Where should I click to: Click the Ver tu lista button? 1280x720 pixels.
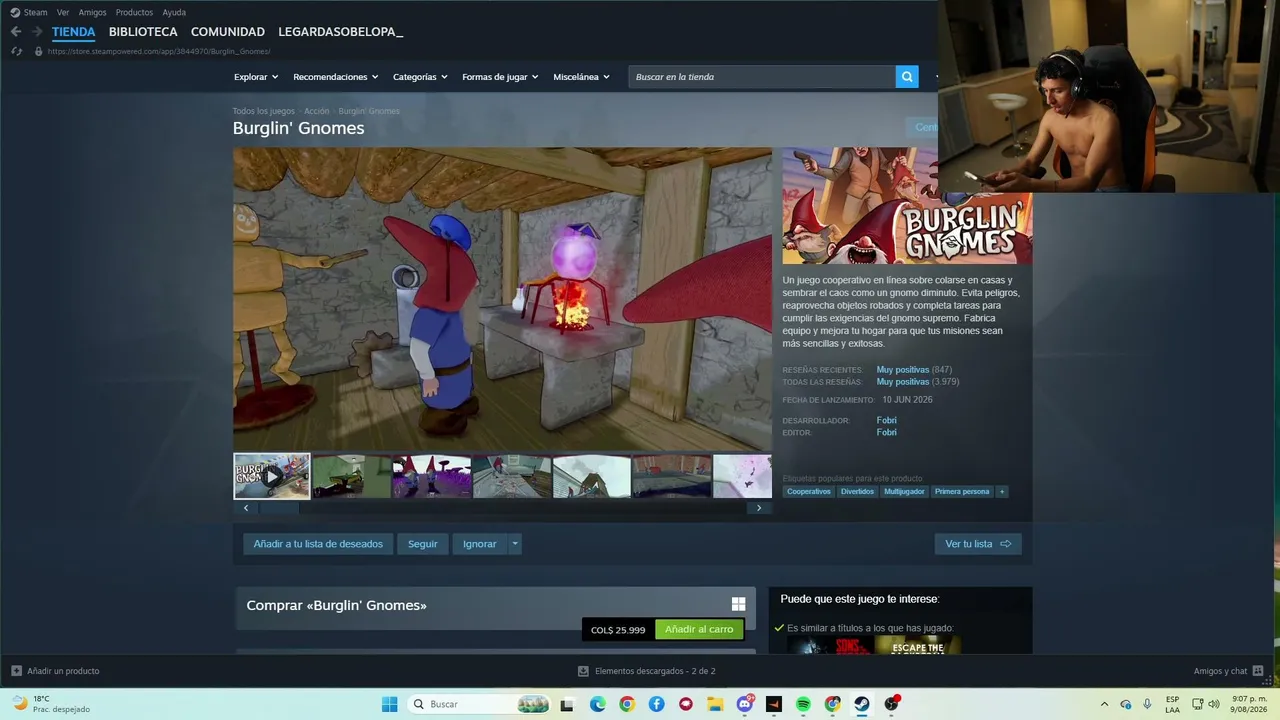click(x=978, y=544)
